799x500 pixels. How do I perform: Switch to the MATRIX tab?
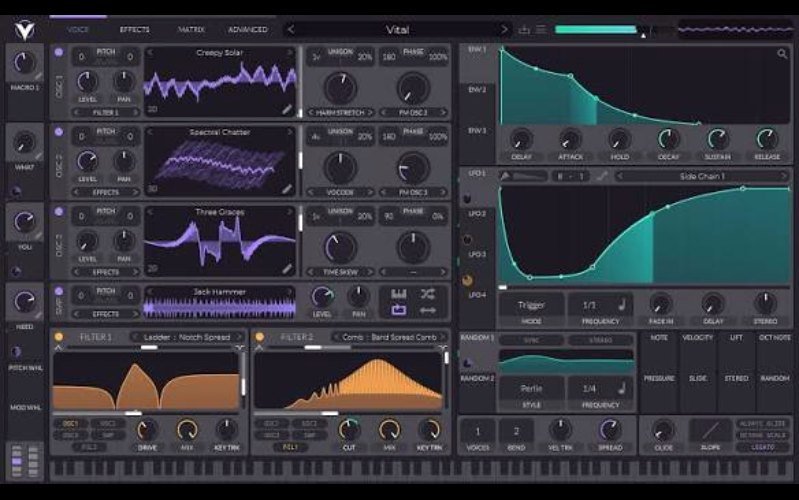click(x=191, y=30)
